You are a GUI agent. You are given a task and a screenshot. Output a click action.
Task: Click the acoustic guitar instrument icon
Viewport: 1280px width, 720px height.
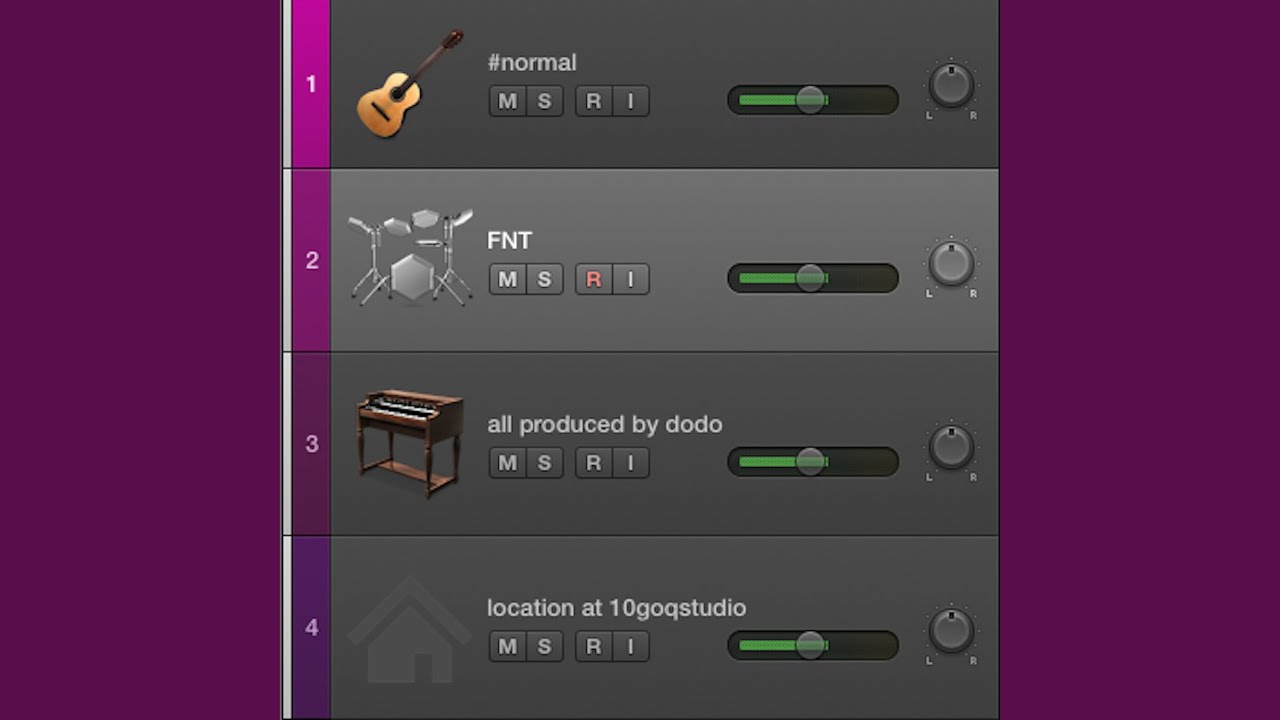[x=410, y=84]
